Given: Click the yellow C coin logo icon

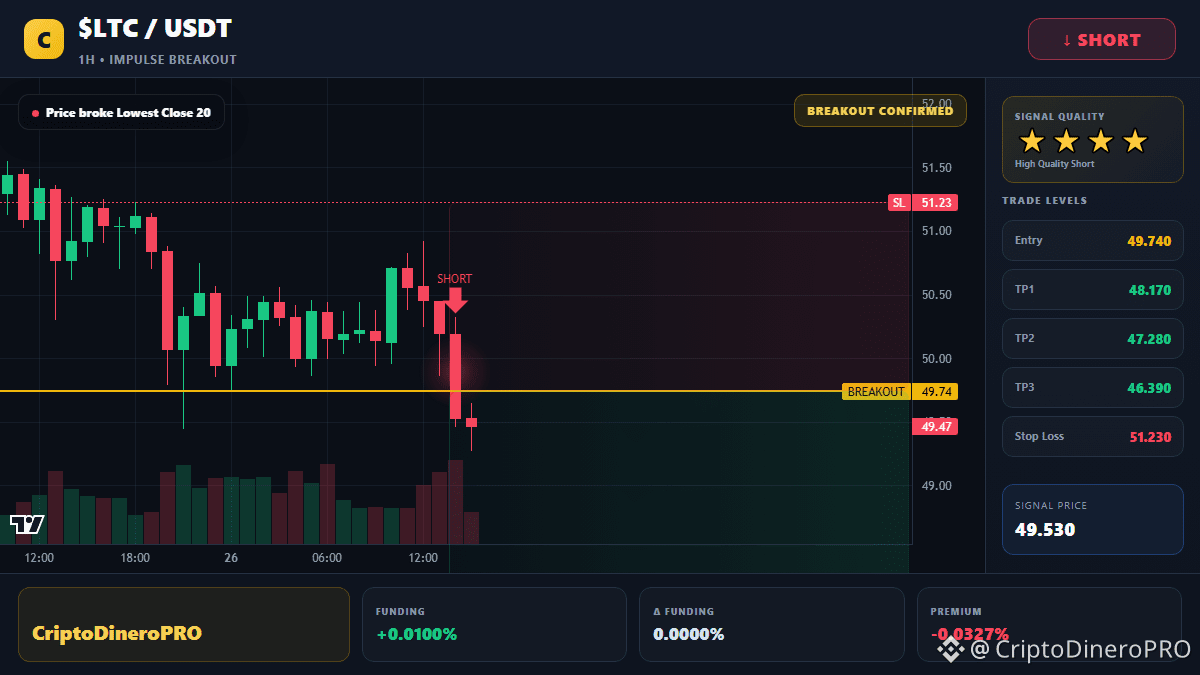Looking at the screenshot, I should 44,39.
